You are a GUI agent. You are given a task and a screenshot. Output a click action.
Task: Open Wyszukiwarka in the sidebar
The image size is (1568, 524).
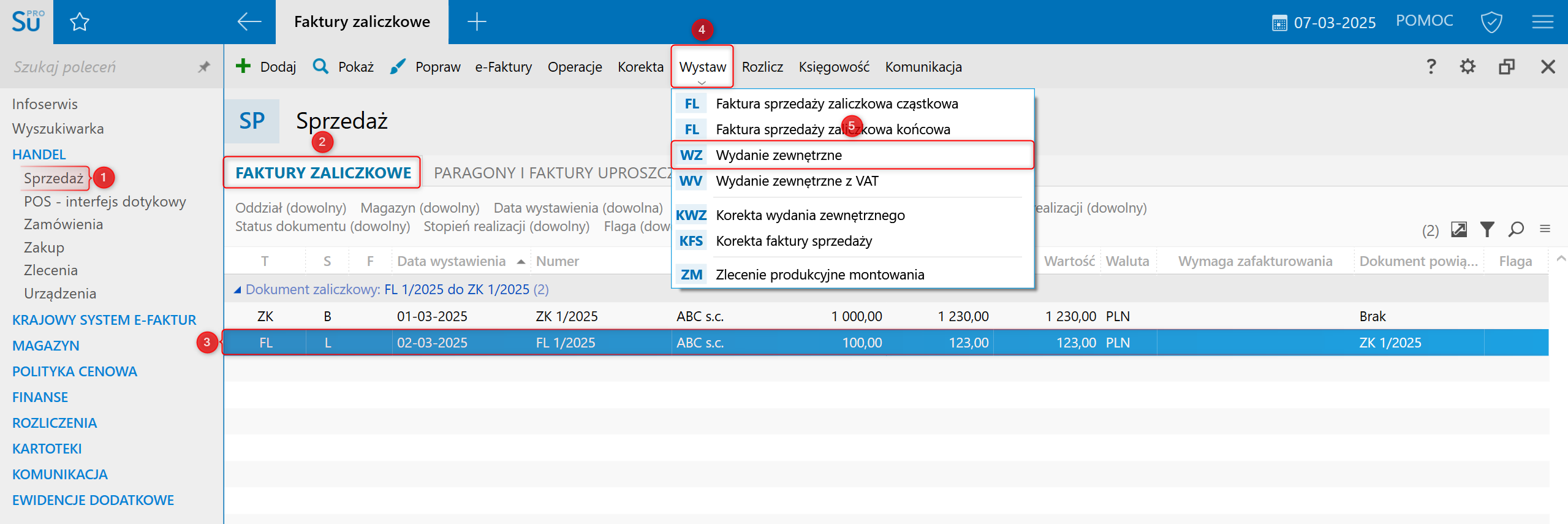tap(58, 129)
